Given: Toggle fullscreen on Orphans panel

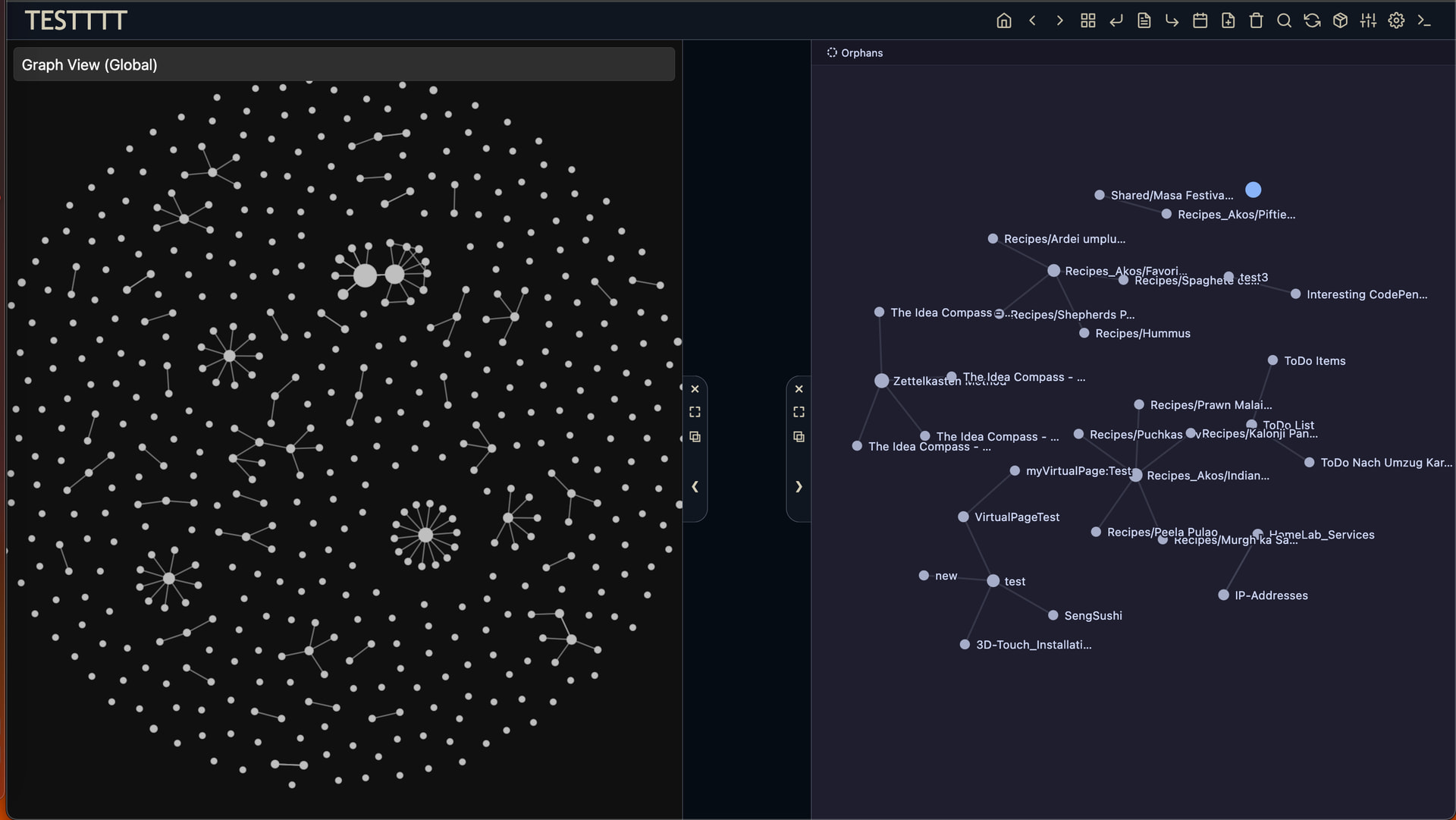Looking at the screenshot, I should (799, 412).
